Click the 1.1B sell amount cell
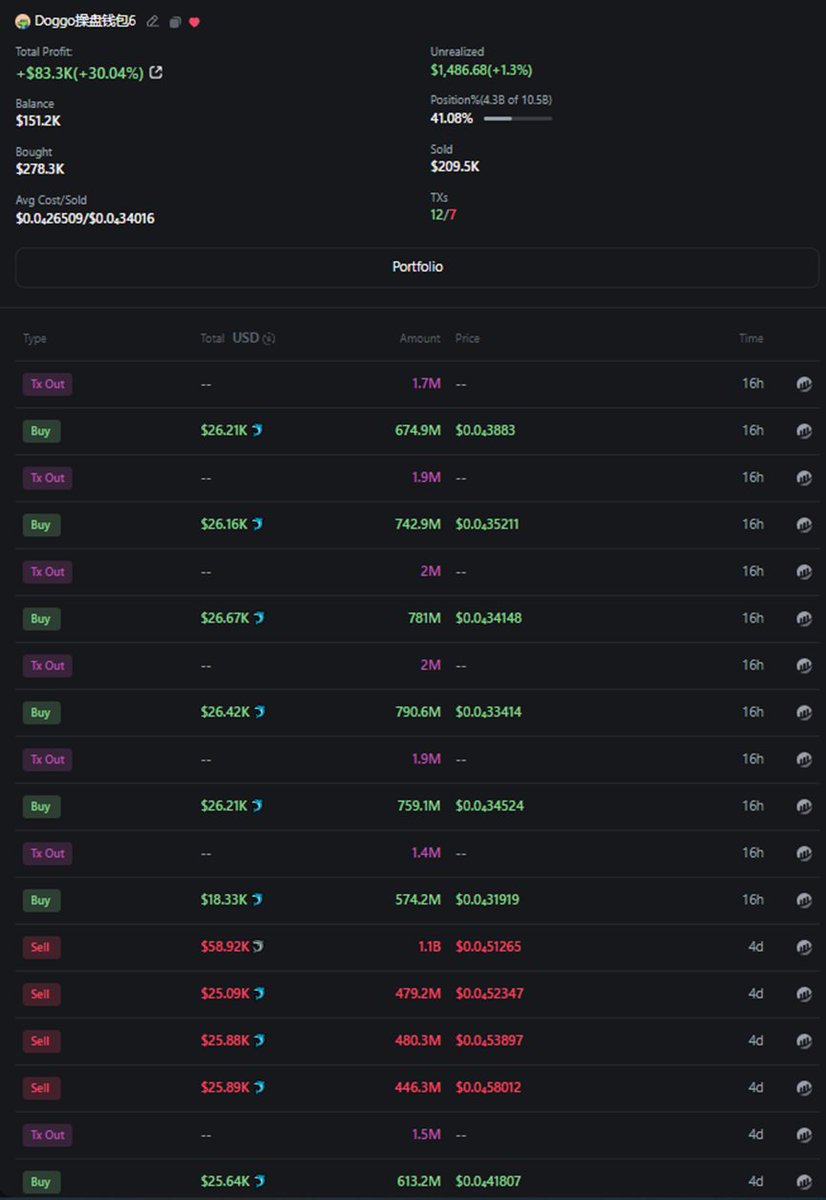The width and height of the screenshot is (826, 1200). click(430, 947)
